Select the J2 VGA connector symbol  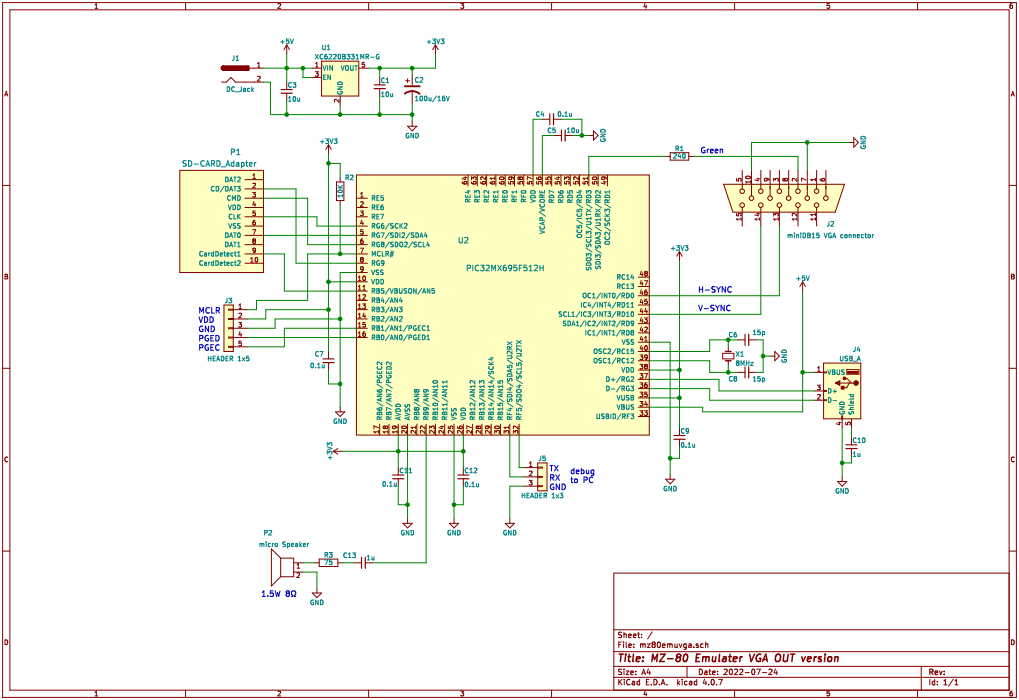(784, 198)
